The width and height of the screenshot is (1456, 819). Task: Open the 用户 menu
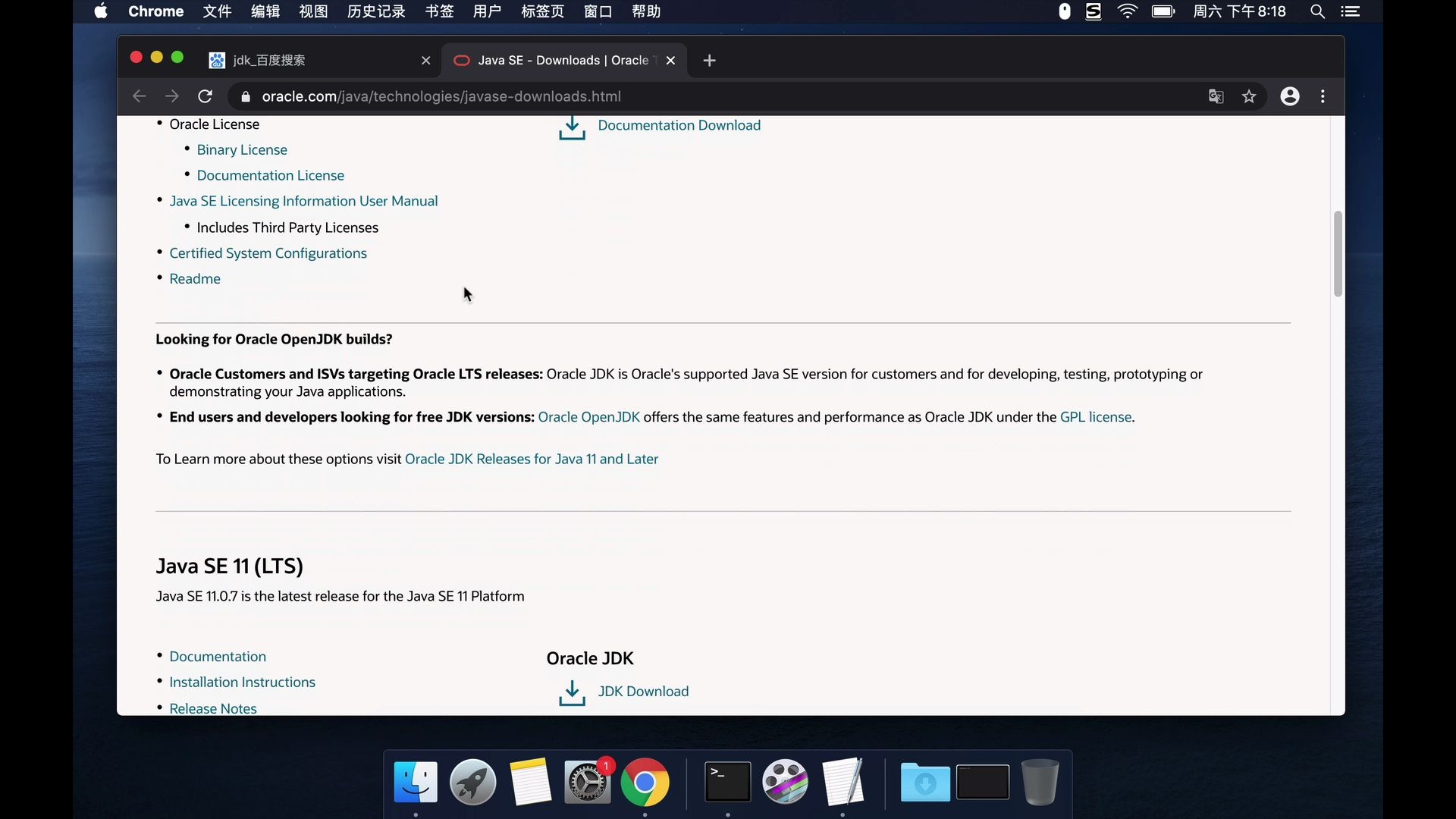pyautogui.click(x=487, y=11)
